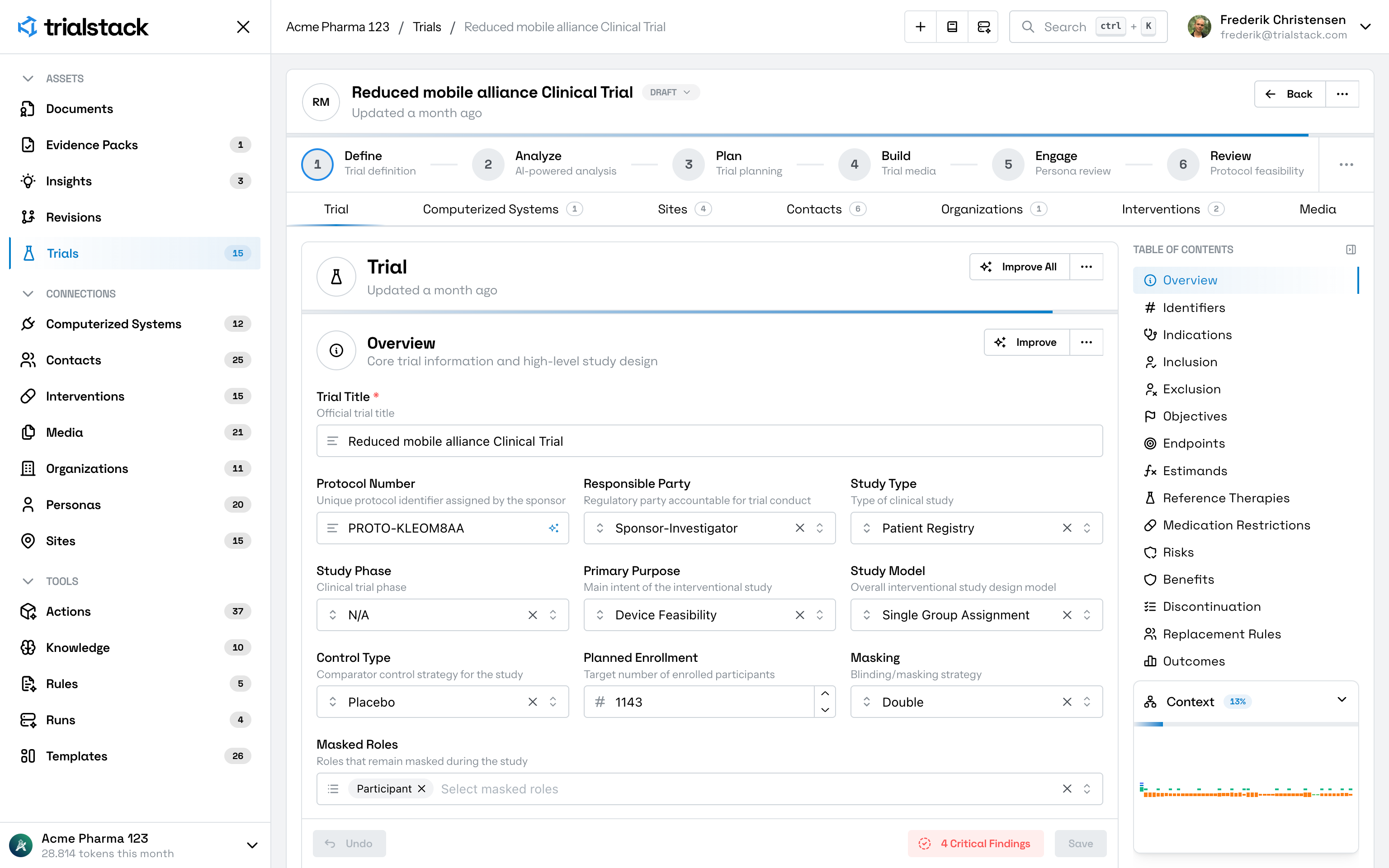The height and width of the screenshot is (868, 1389).
Task: Click the Improve All button
Action: (x=1019, y=267)
